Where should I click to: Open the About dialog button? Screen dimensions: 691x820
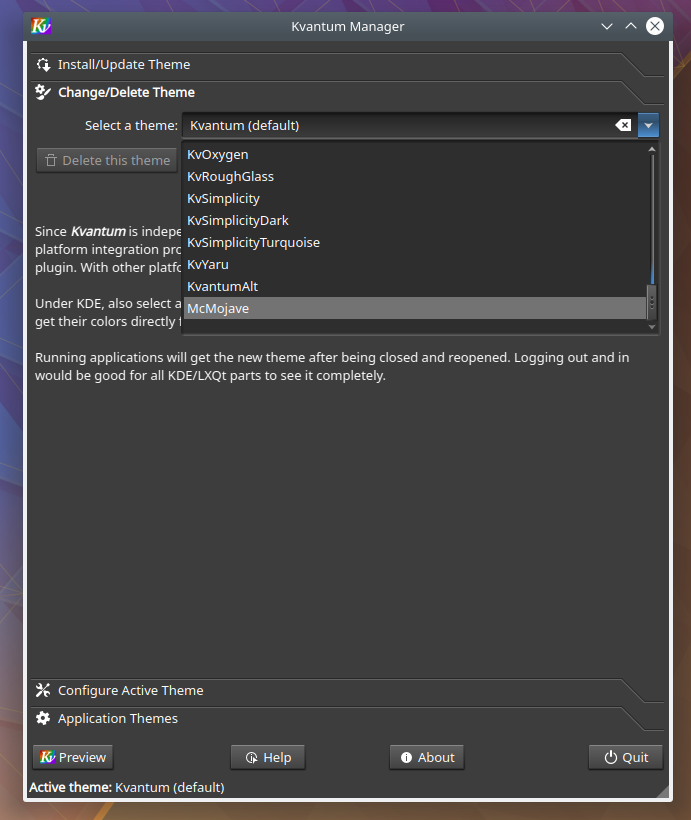click(427, 757)
